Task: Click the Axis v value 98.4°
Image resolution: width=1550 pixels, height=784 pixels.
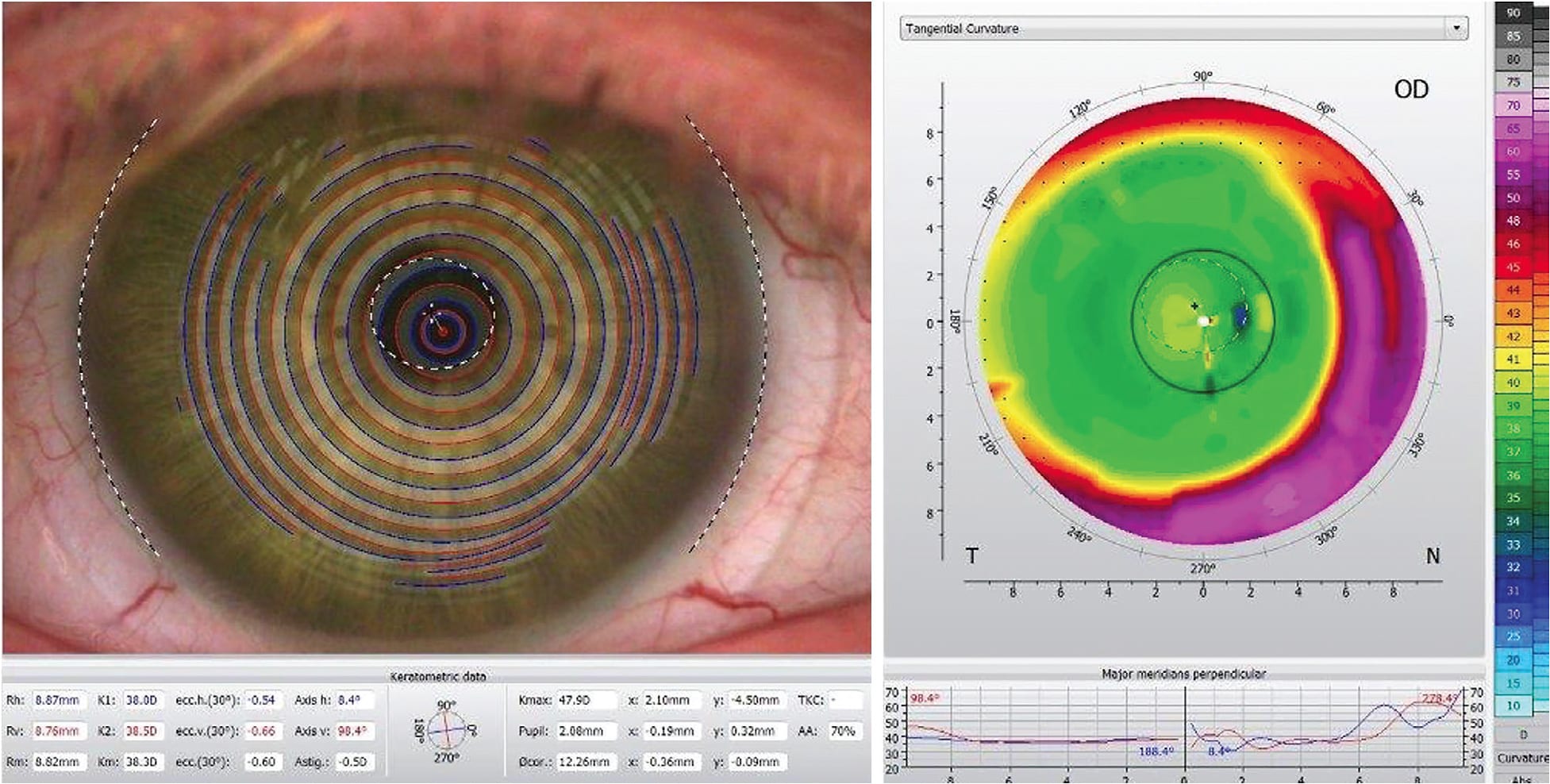Action: click(354, 731)
